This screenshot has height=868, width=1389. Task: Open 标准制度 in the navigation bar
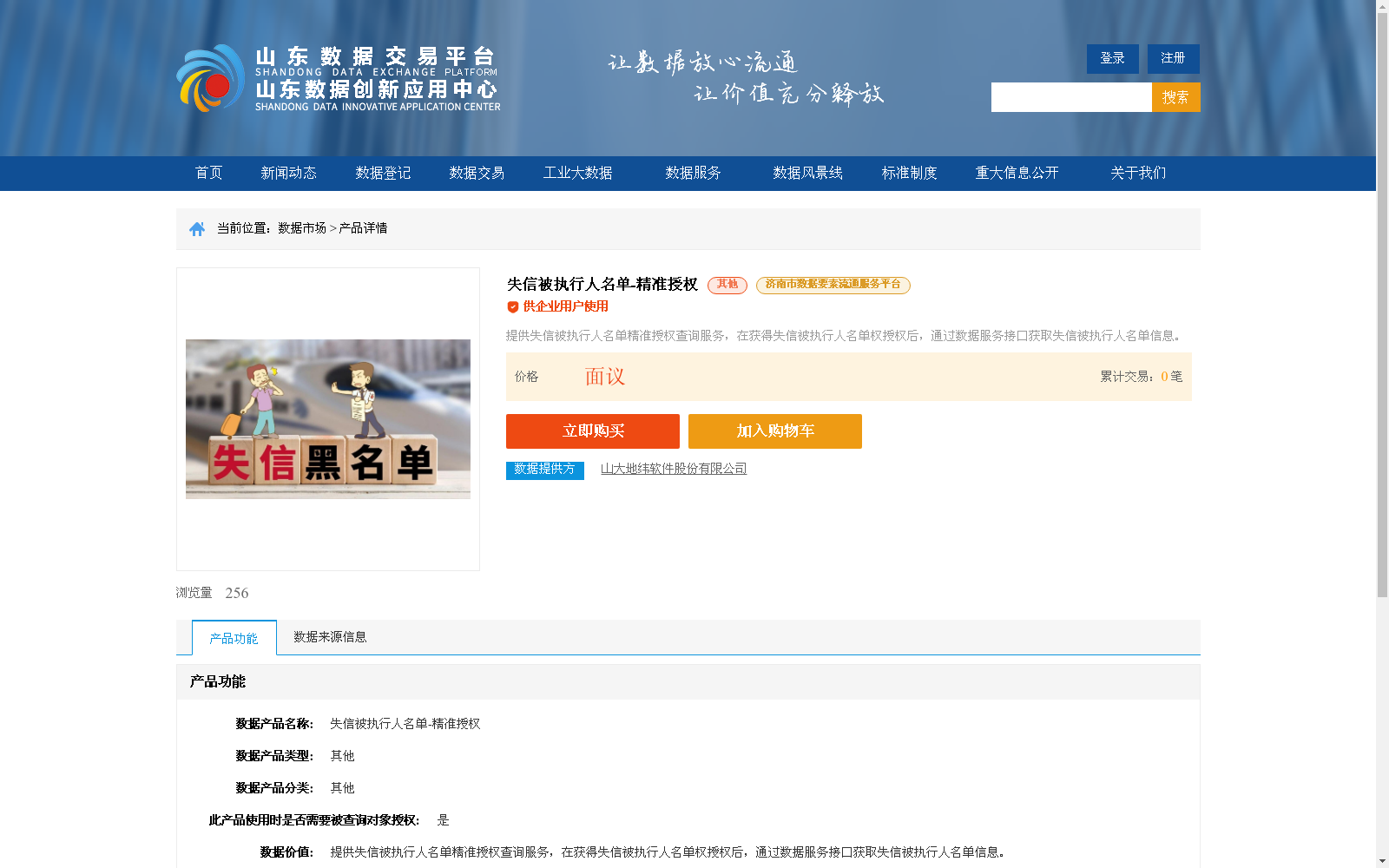pos(909,173)
